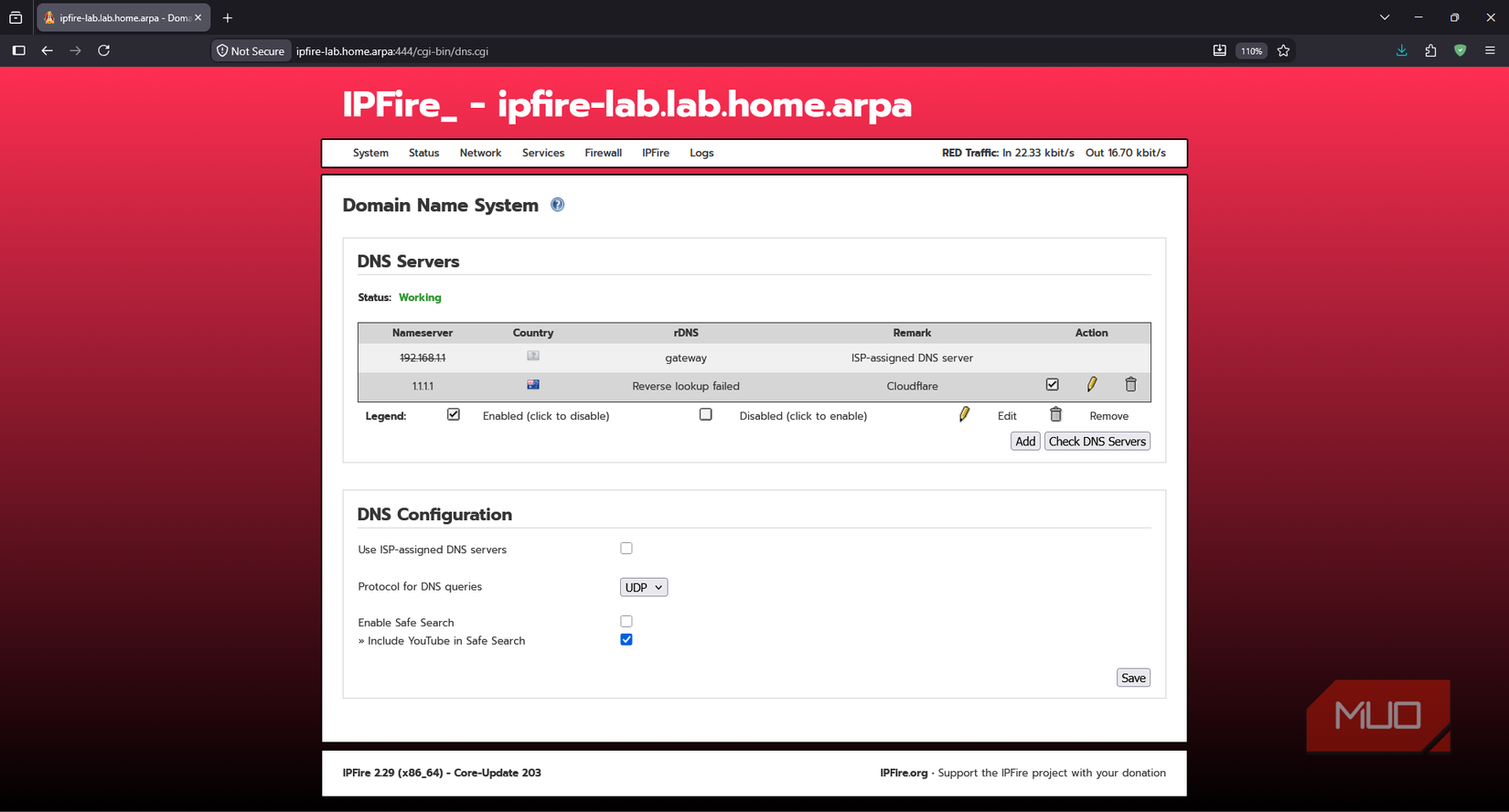Open the IPFire menu
Image resolution: width=1509 pixels, height=812 pixels.
pyautogui.click(x=656, y=153)
